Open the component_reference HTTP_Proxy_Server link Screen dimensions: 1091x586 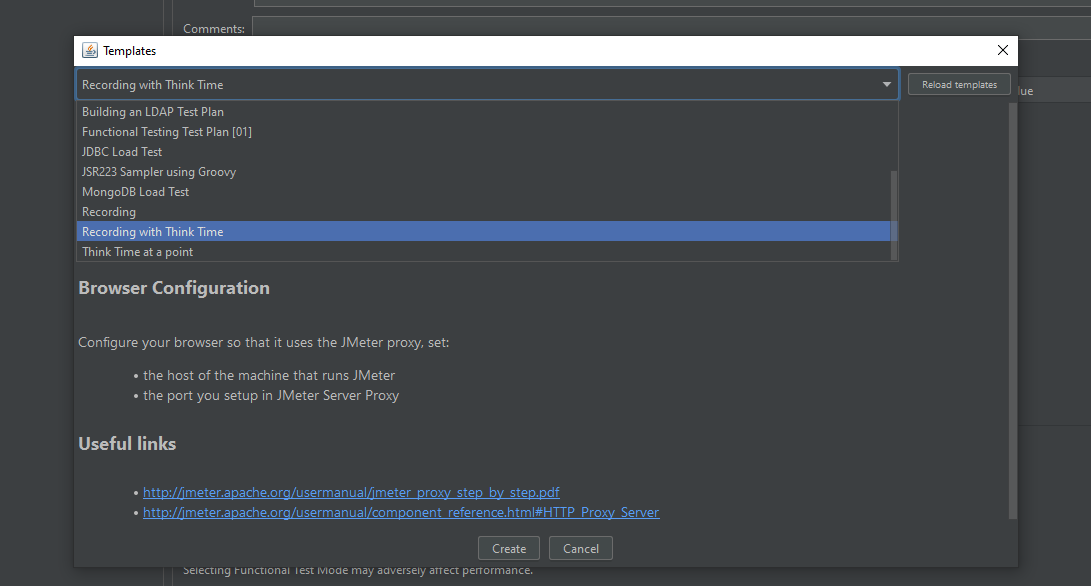pyautogui.click(x=401, y=512)
